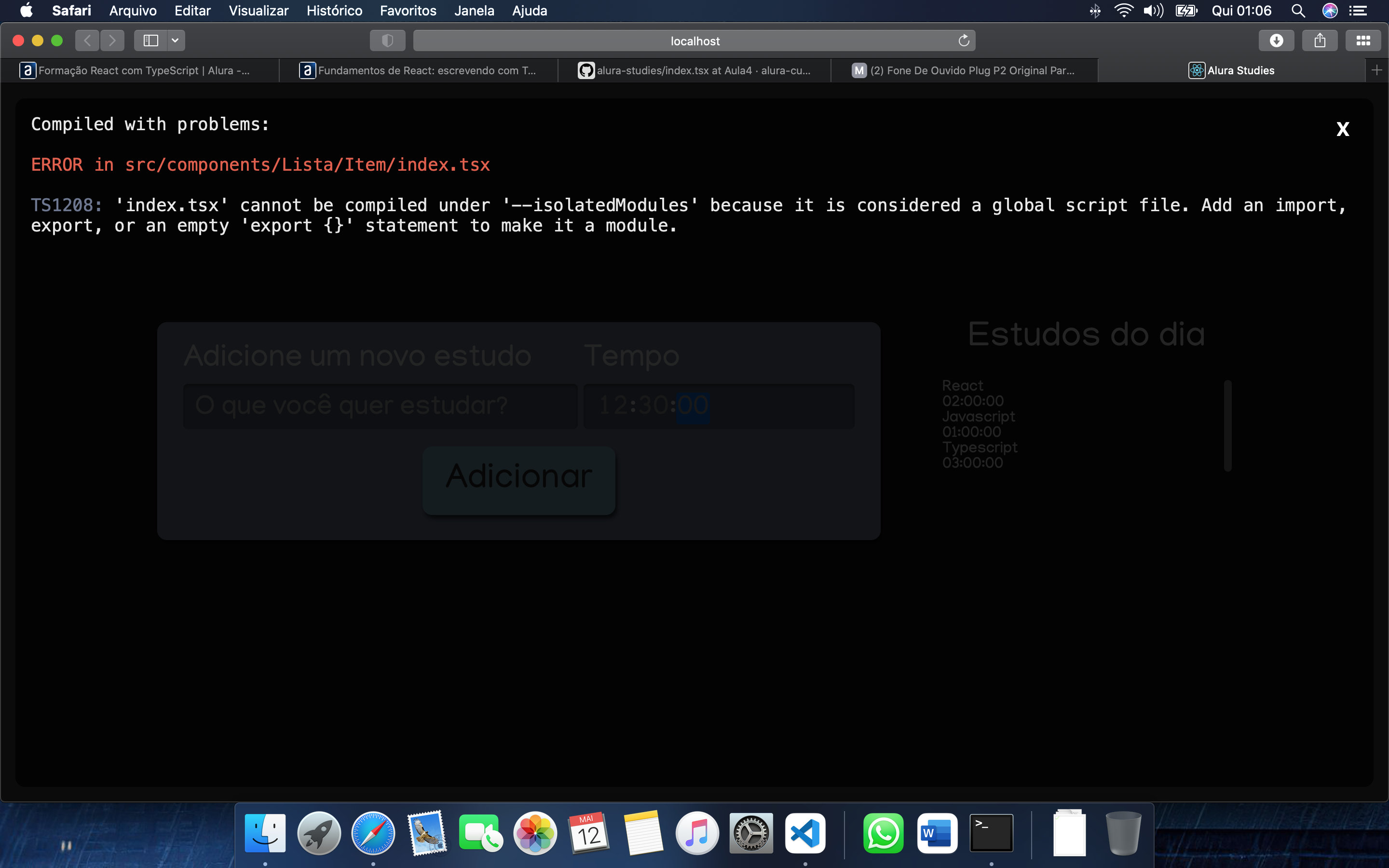Click the Qui 01:06 clock
The image size is (1389, 868).
pyautogui.click(x=1241, y=10)
